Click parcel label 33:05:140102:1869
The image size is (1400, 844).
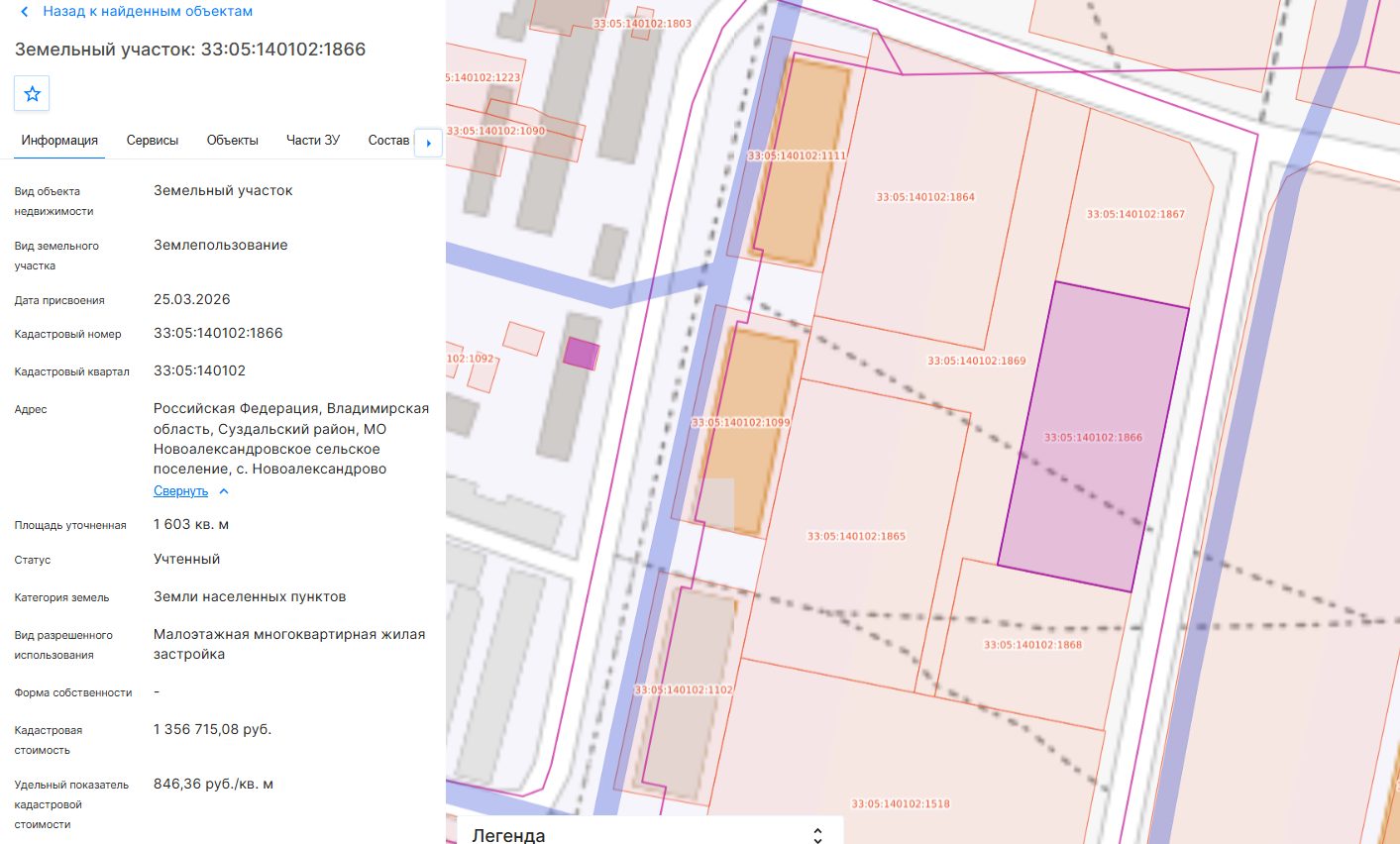(x=977, y=361)
